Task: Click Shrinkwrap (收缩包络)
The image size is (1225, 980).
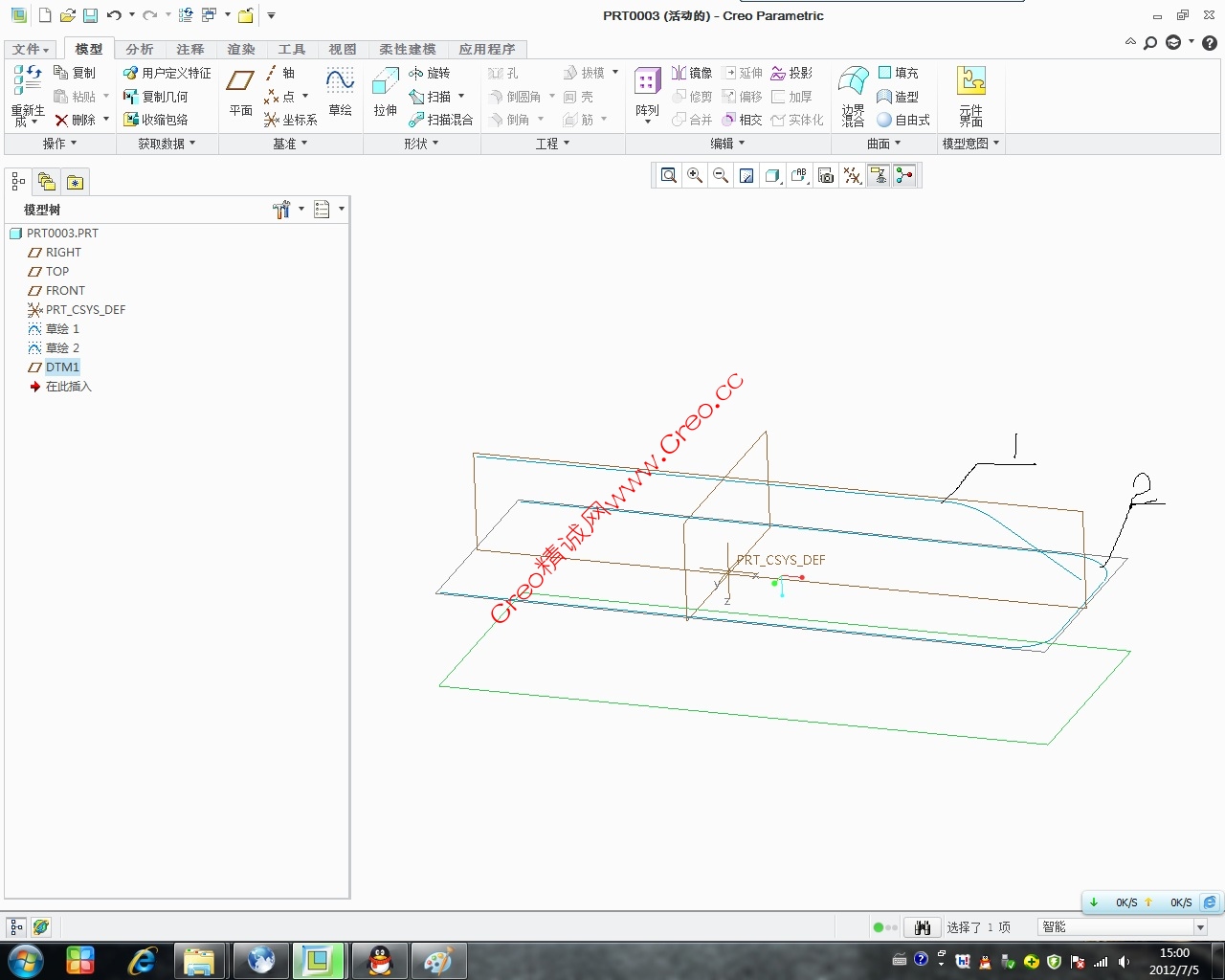Action: (x=156, y=120)
